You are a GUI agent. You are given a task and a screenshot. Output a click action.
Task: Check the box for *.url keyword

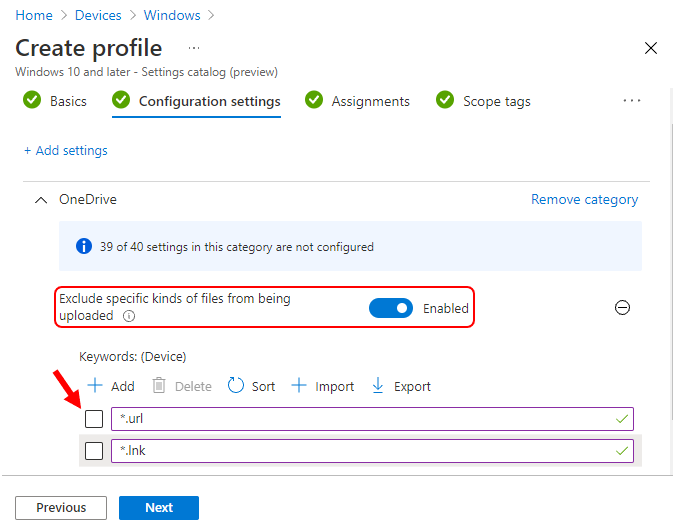pyautogui.click(x=94, y=419)
